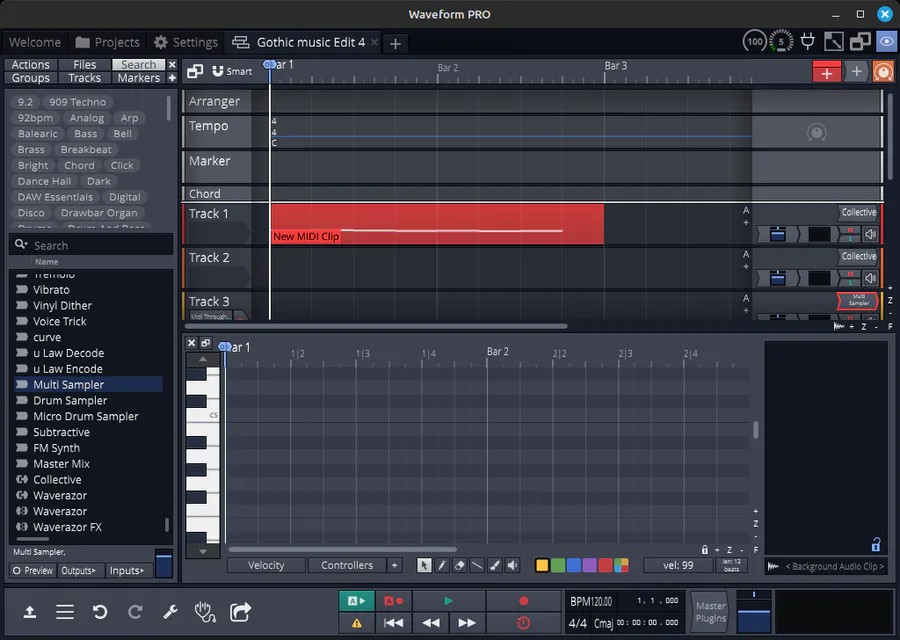Screen dimensions: 900x640
Task: Open Master Plugins
Action: 711,612
